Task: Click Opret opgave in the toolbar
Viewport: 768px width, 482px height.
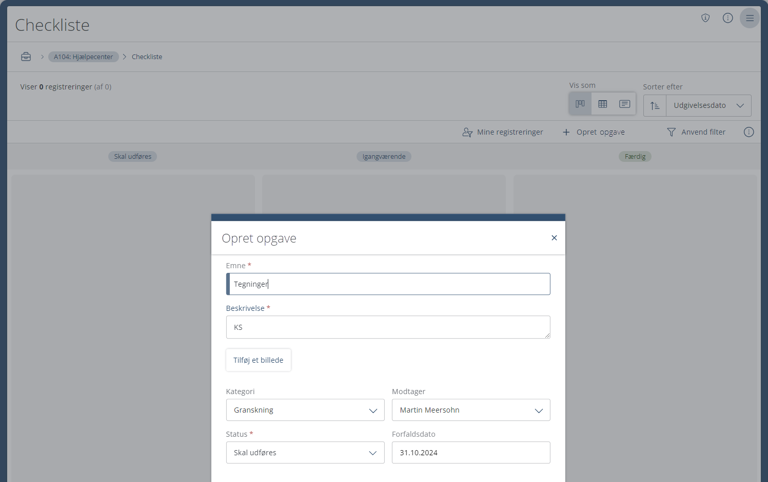Action: coord(593,132)
